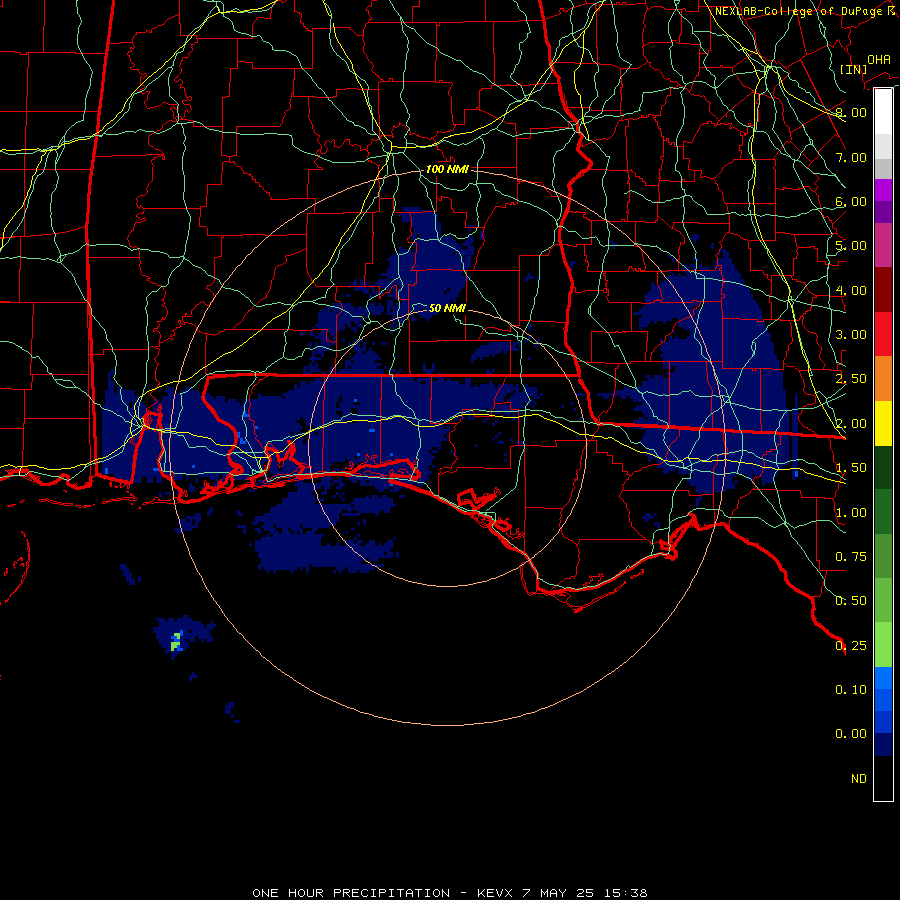Pick the dark red swatch in the color scale
The height and width of the screenshot is (900, 900).
tap(883, 290)
